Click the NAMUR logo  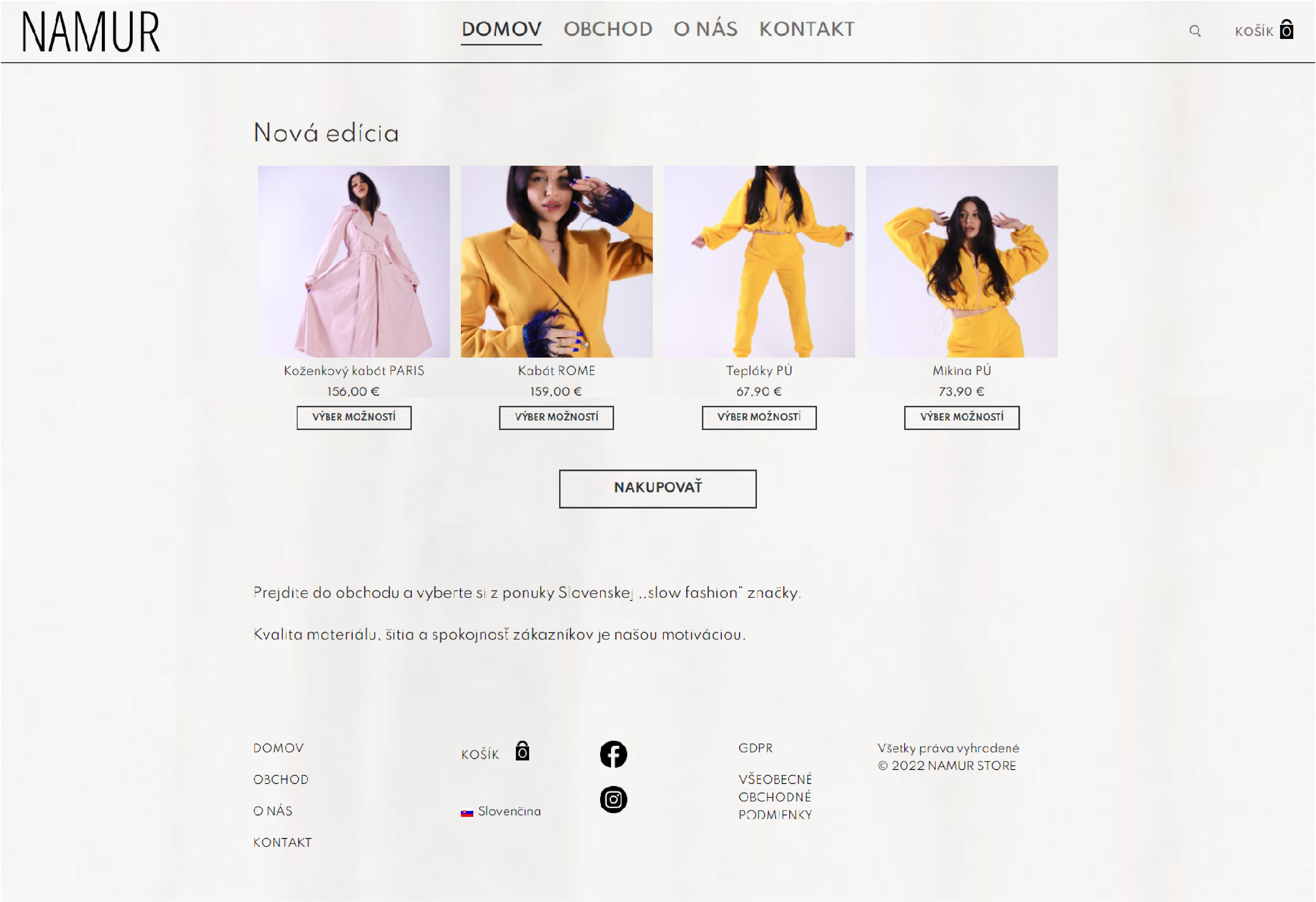[91, 32]
